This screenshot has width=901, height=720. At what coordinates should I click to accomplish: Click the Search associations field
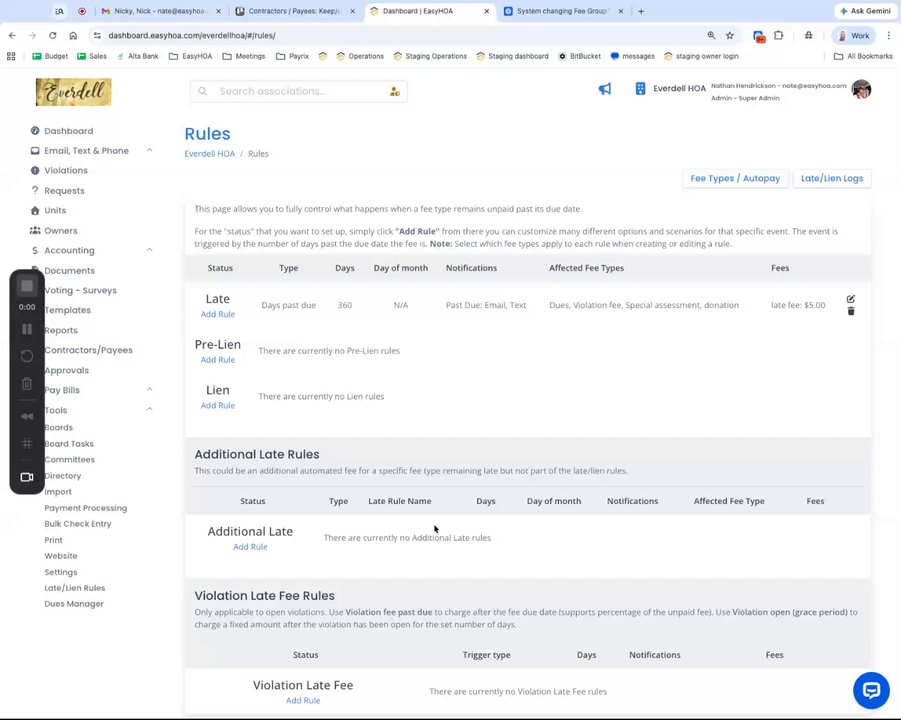click(298, 91)
